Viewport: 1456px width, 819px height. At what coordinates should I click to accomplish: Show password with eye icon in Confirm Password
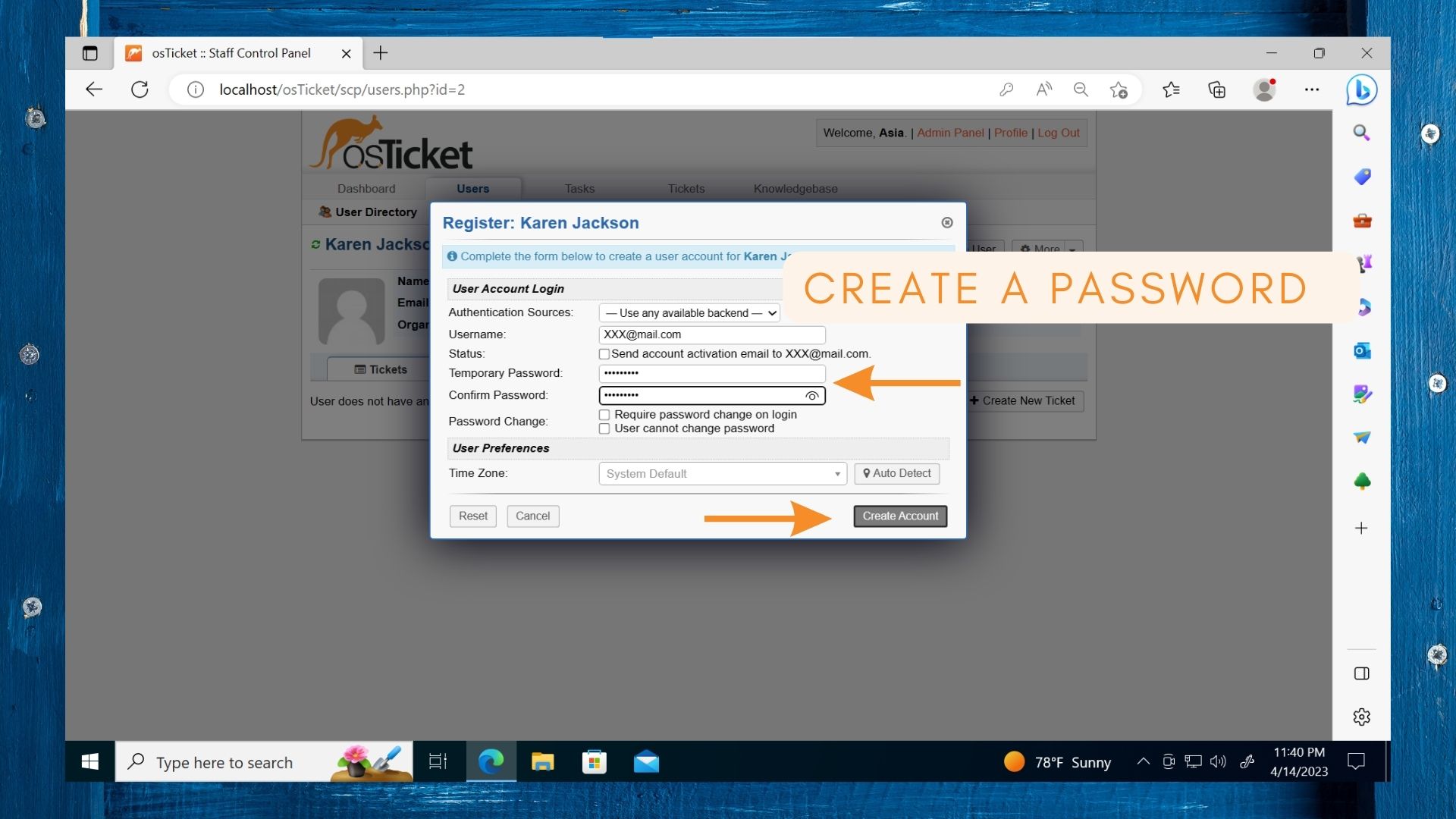(811, 396)
